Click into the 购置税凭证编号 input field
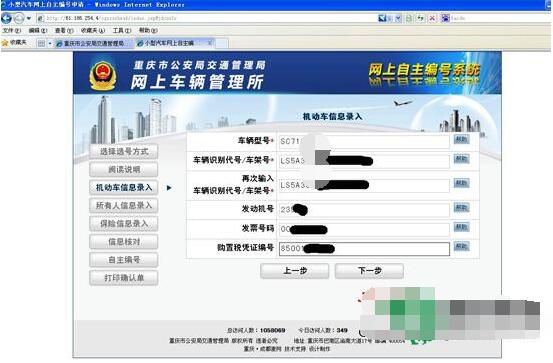This screenshot has height=363, width=553. click(364, 249)
